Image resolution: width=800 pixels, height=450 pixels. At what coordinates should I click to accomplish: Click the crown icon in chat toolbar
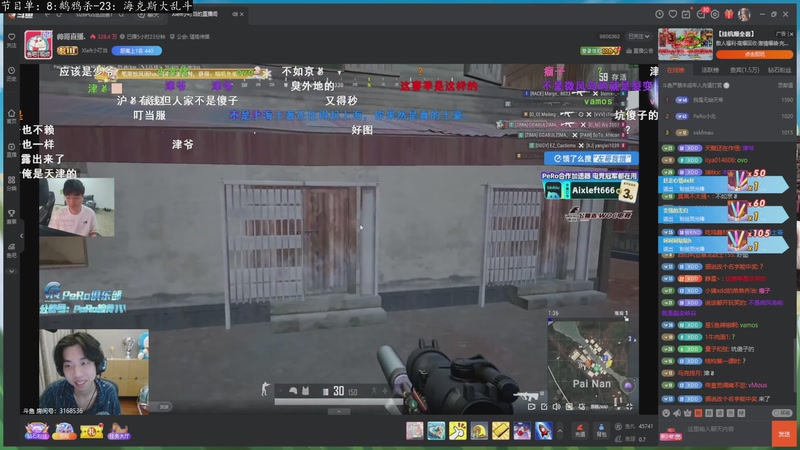click(687, 413)
